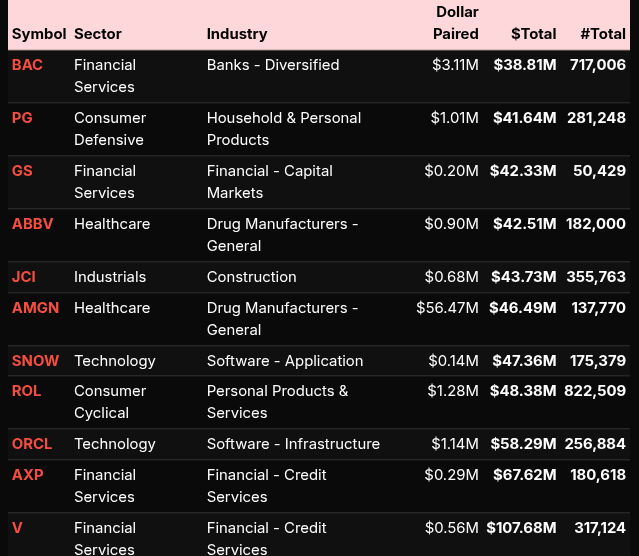Click the PG stock symbol

tap(22, 118)
